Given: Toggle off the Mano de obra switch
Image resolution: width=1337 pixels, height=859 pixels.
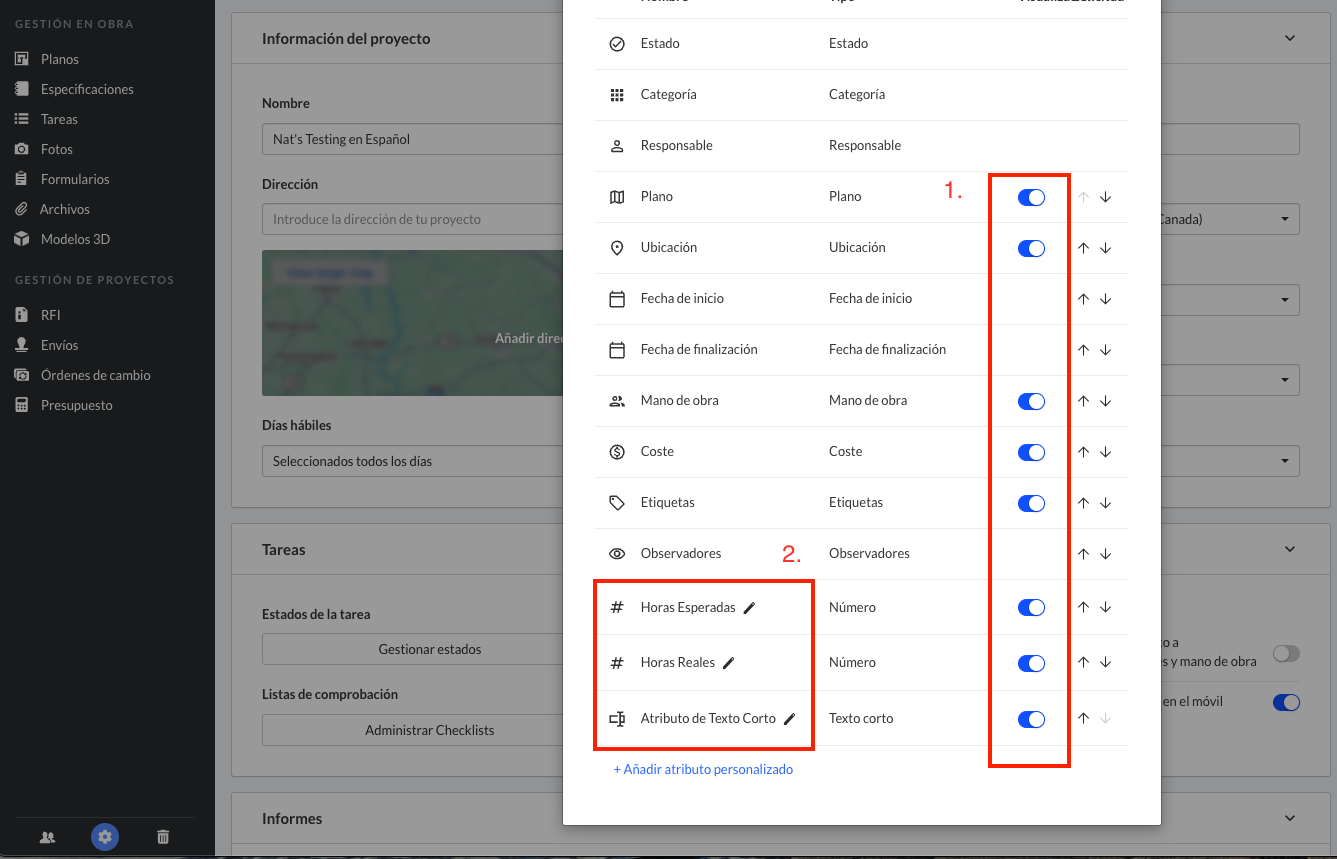Looking at the screenshot, I should click(1031, 402).
